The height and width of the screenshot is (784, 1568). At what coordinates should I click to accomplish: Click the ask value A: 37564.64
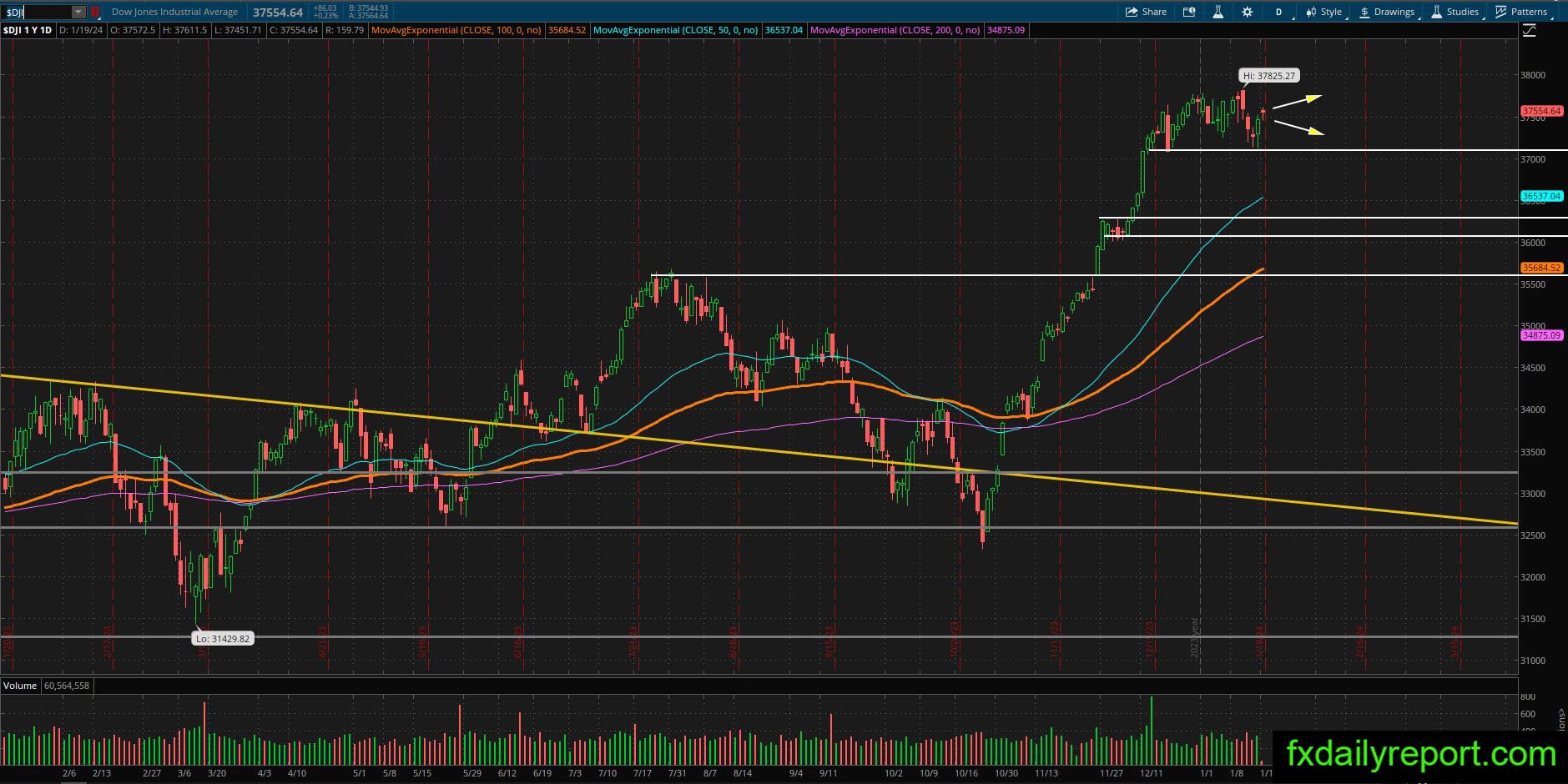pos(368,16)
